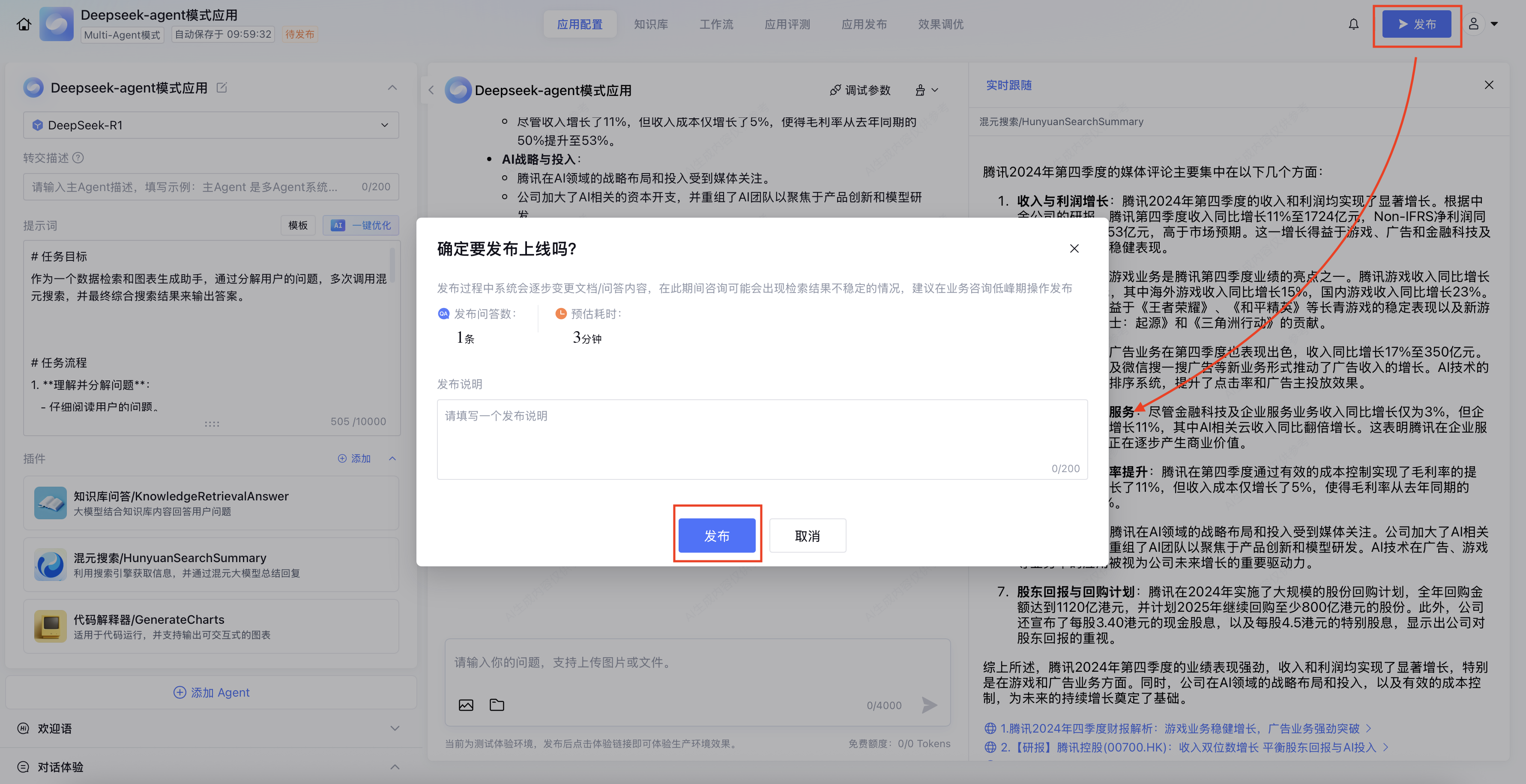This screenshot has width=1526, height=784.
Task: Click the 自动保存于 09:59:32 label
Action: click(223, 34)
